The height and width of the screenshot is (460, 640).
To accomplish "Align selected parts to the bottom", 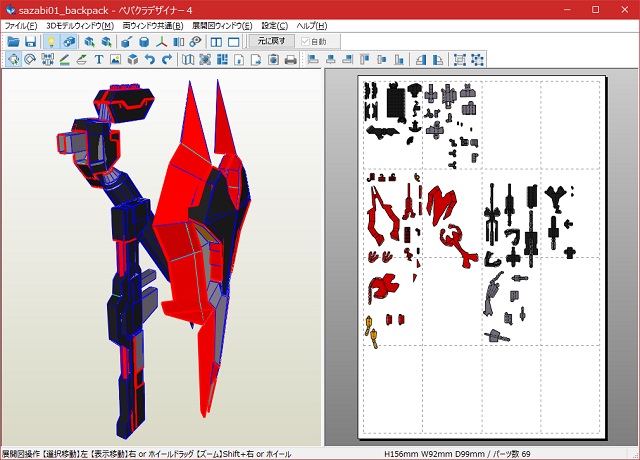I will (x=399, y=60).
